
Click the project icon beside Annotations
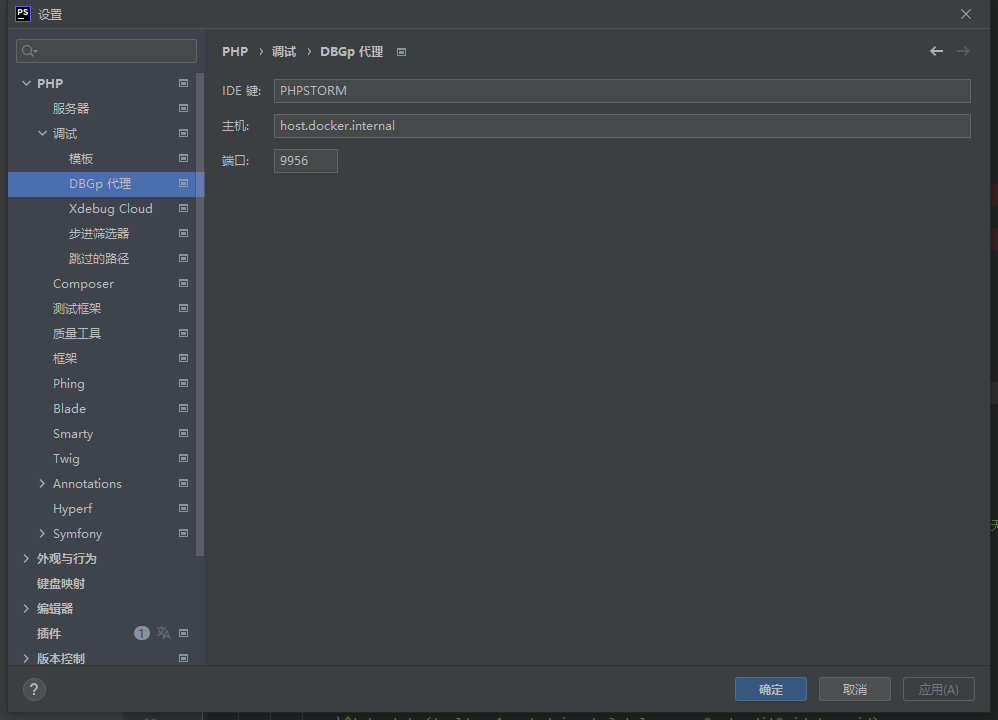[183, 483]
